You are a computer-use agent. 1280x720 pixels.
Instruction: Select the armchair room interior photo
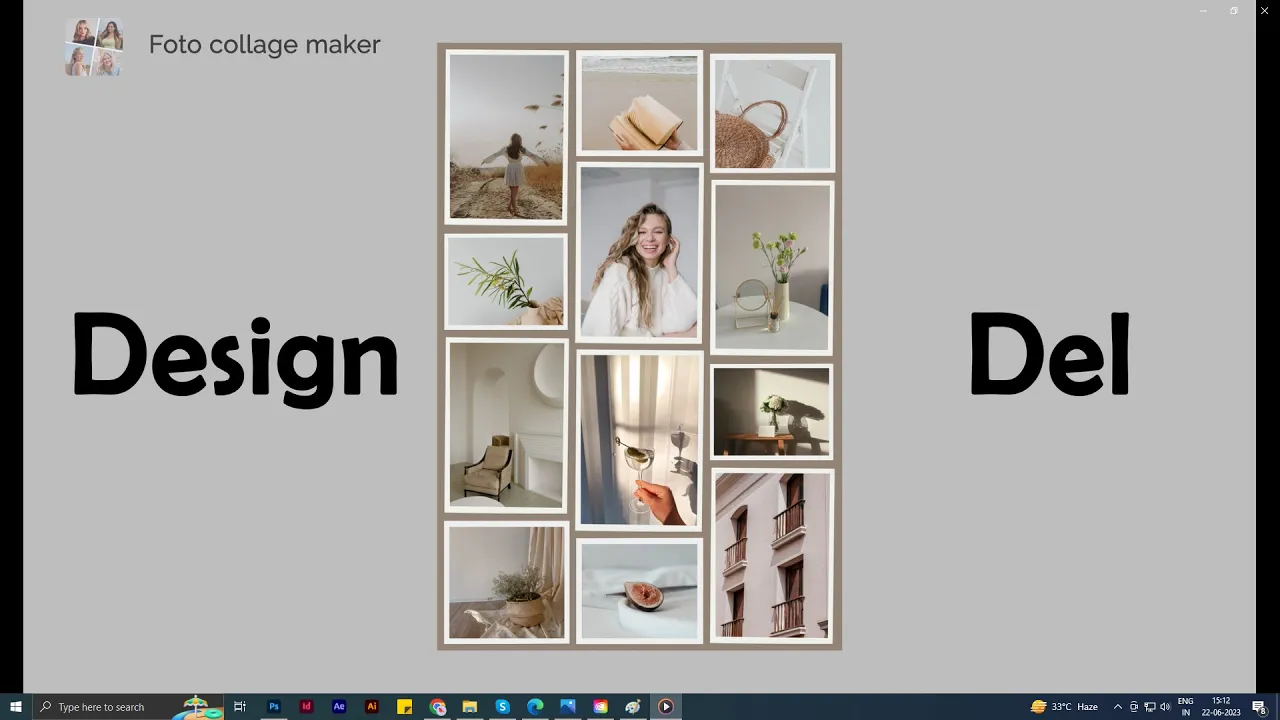(x=506, y=425)
